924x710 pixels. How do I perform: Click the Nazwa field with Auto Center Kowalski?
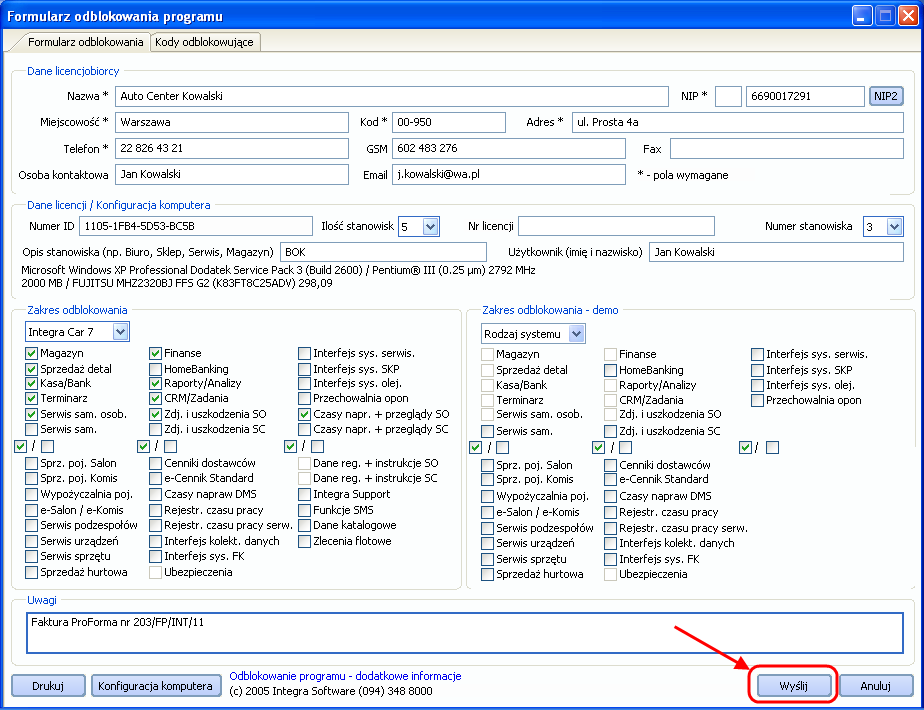(392, 96)
